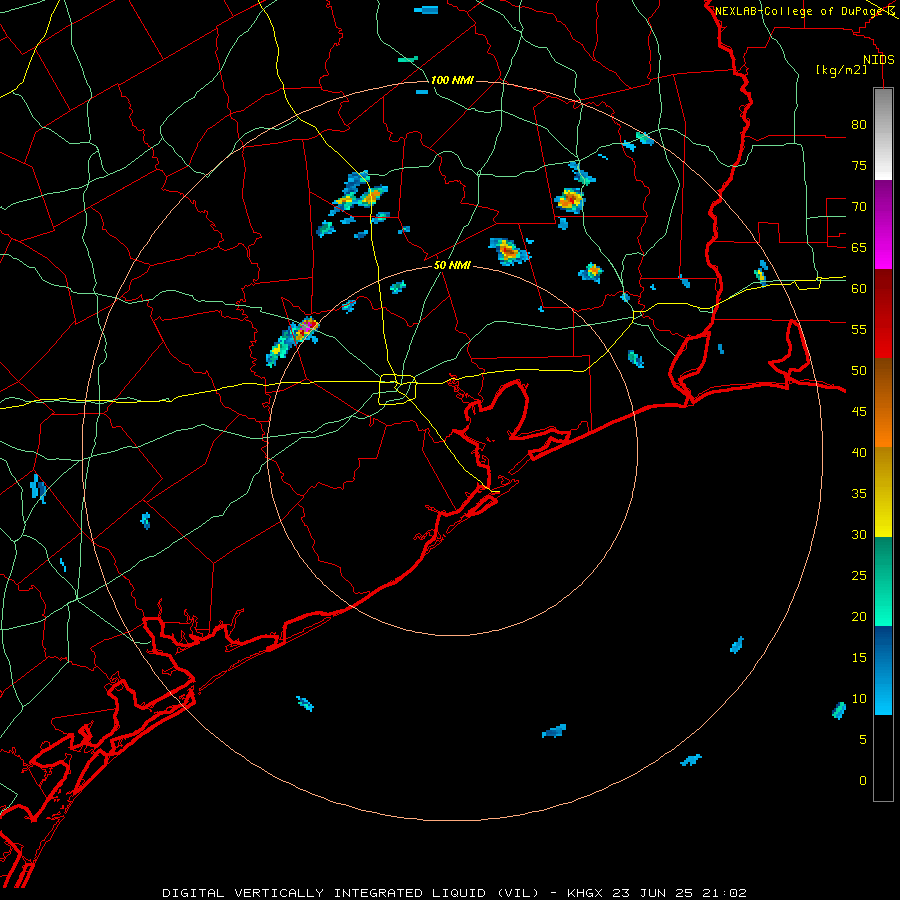Image resolution: width=900 pixels, height=900 pixels.
Task: Click the red segment of the color bar
Action: pos(883,313)
